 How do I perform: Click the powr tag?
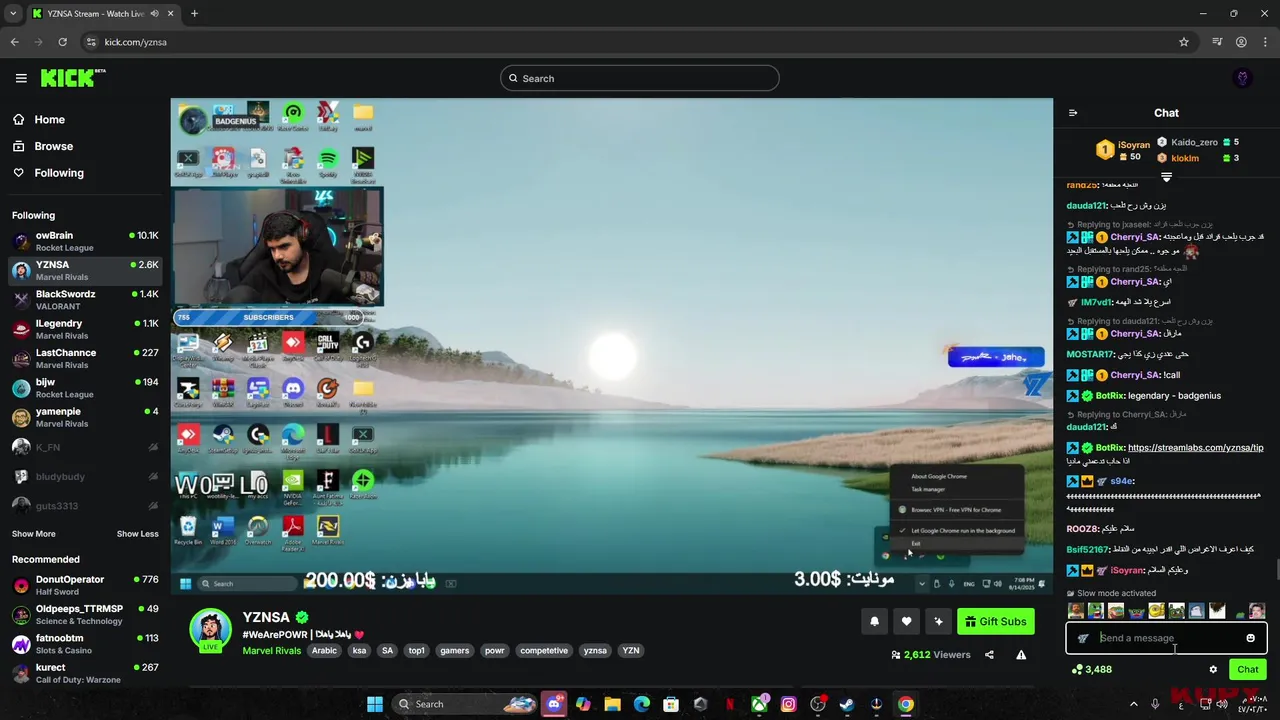pos(494,650)
